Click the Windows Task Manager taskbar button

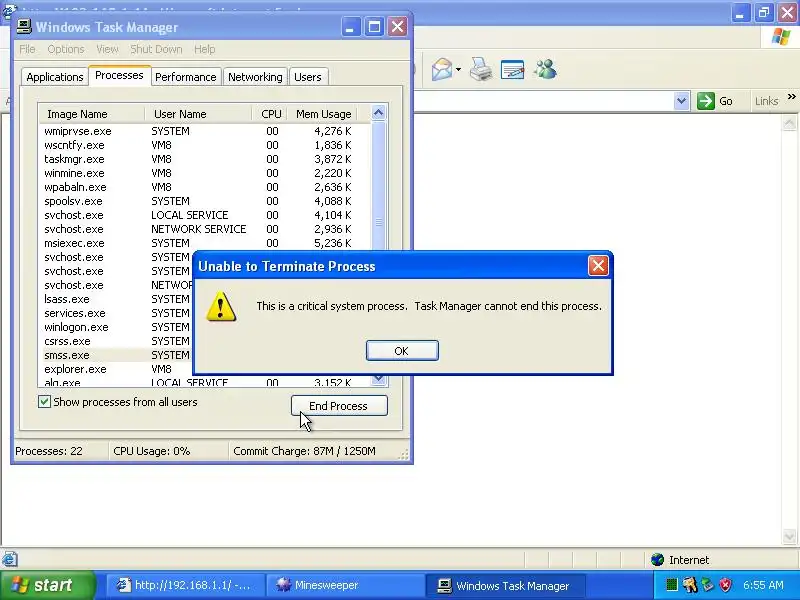click(506, 585)
